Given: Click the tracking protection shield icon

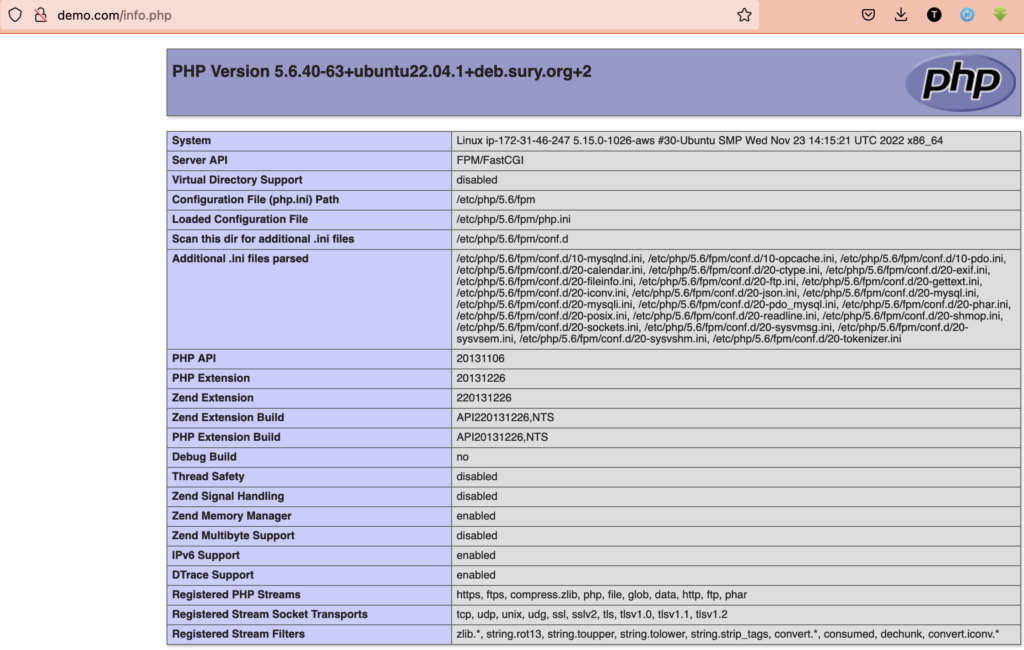Looking at the screenshot, I should click(15, 15).
